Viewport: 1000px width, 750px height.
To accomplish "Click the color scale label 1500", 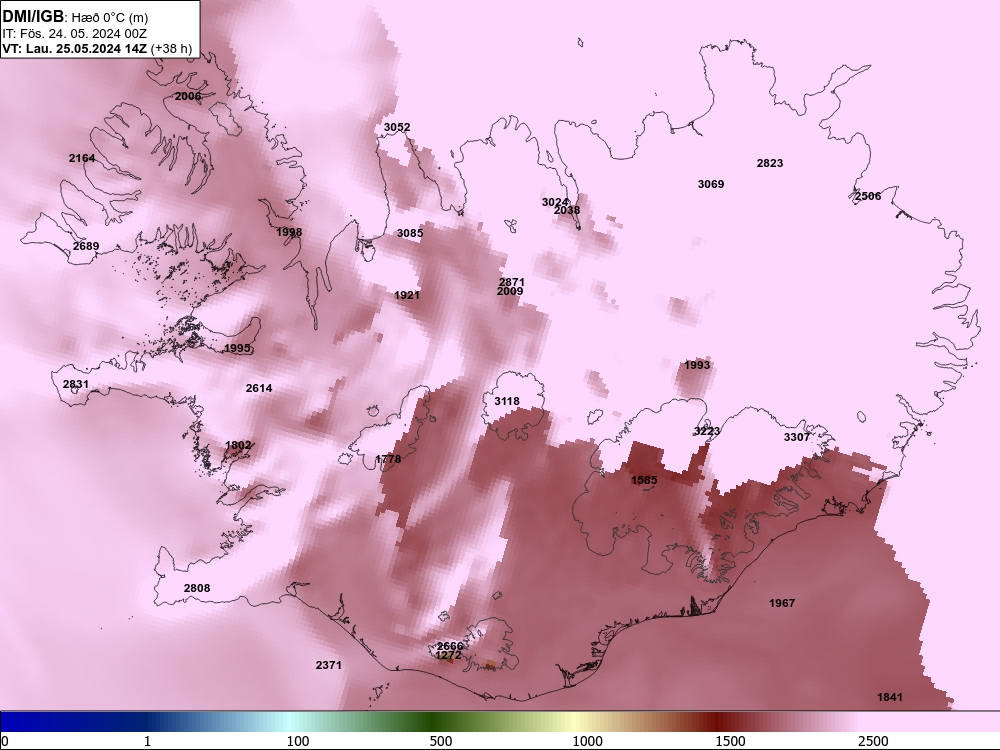I will pos(731,741).
